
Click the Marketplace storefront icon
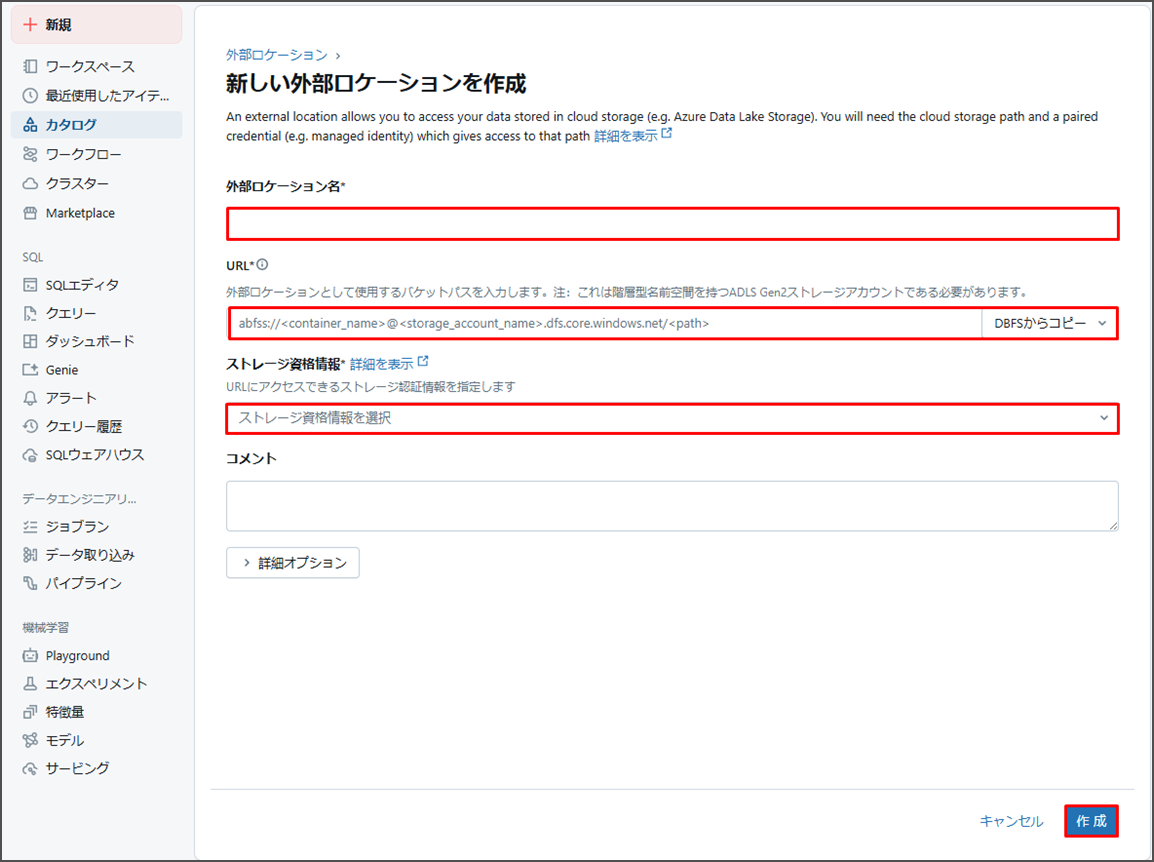[30, 213]
